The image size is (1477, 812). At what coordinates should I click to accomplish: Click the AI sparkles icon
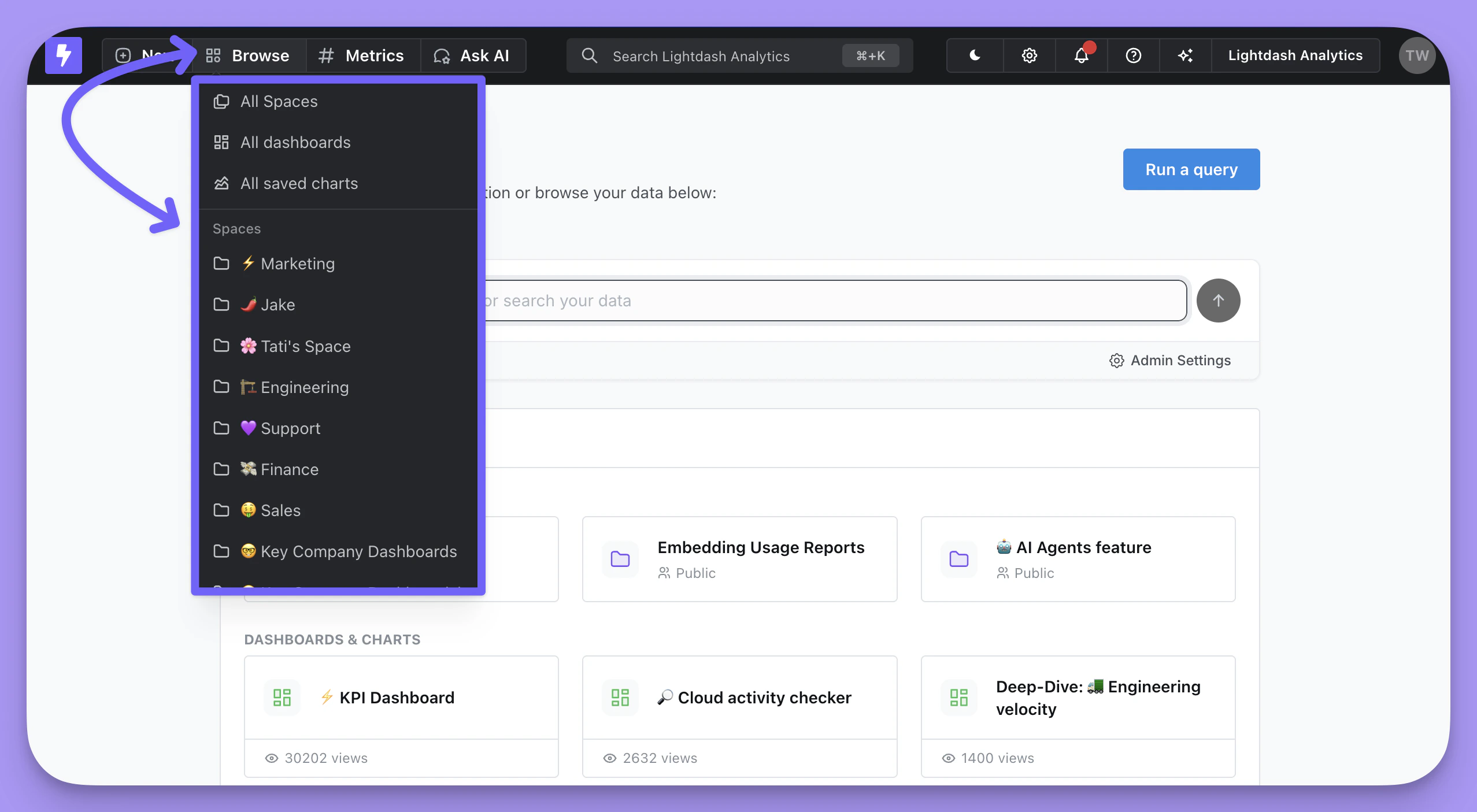pyautogui.click(x=1185, y=55)
